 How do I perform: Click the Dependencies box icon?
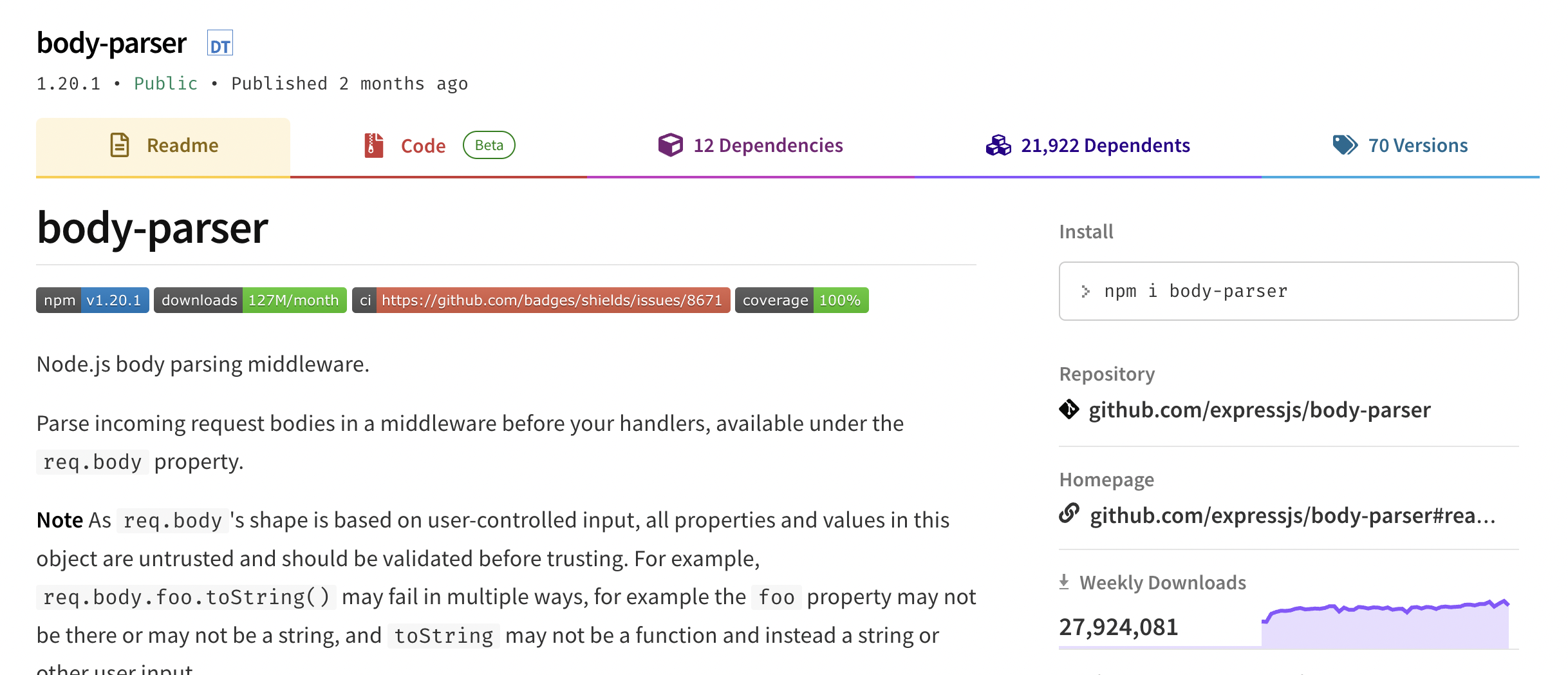[x=670, y=145]
